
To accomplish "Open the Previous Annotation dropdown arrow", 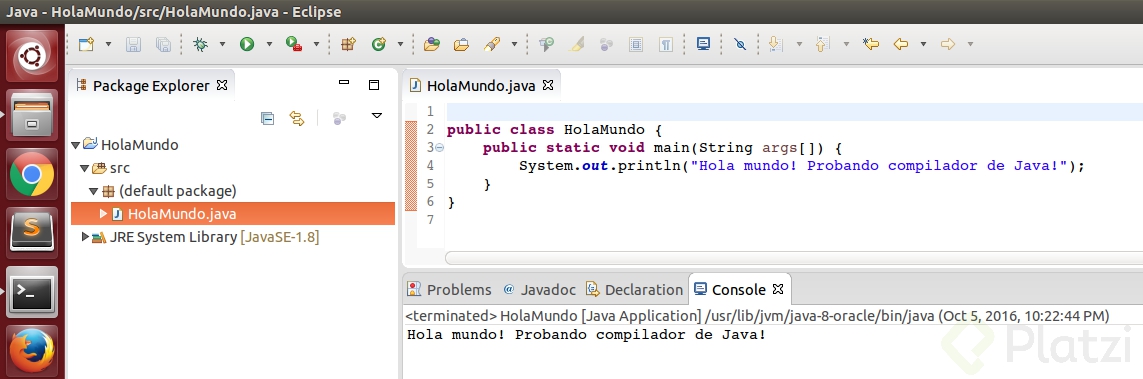I will click(x=846, y=44).
